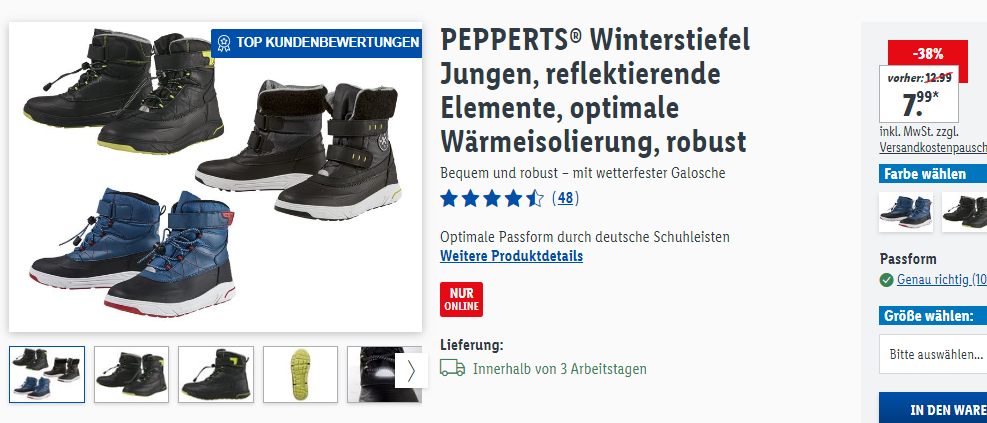
Task: Click the delivery truck icon
Action: [452, 368]
